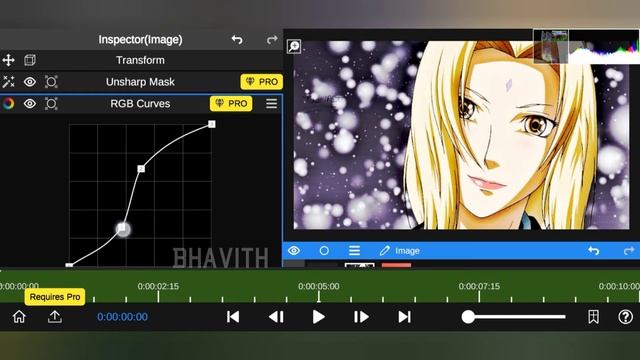Viewport: 640px width, 360px height.
Task: Redo in the Inspector header
Action: click(272, 40)
